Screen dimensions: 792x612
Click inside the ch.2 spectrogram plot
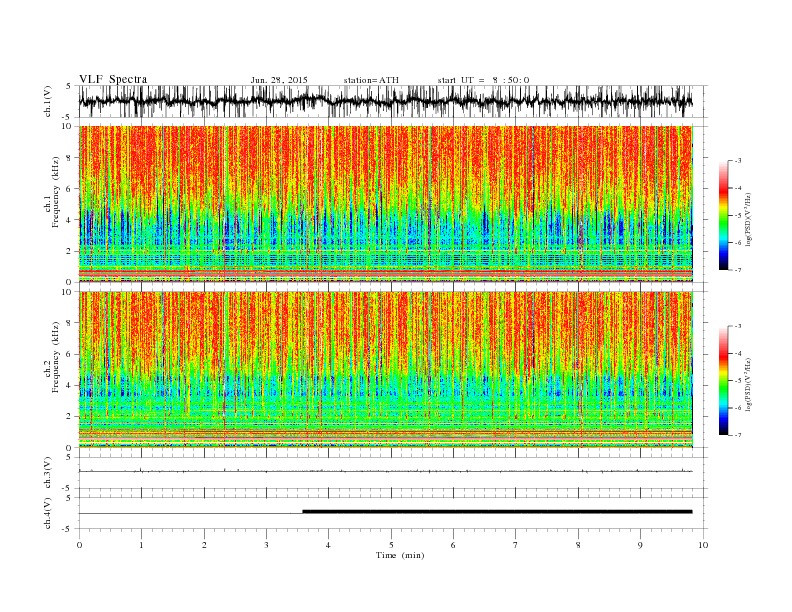[x=386, y=370]
